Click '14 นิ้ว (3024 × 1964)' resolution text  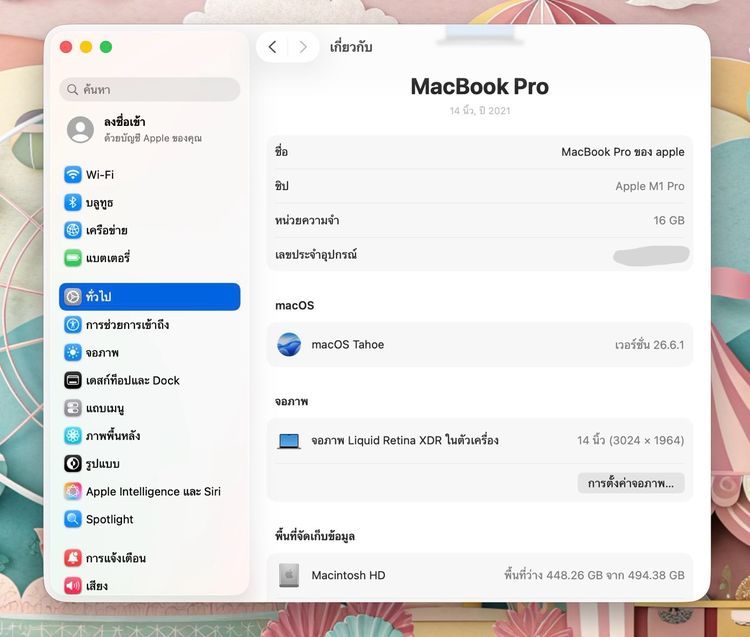pyautogui.click(x=630, y=440)
